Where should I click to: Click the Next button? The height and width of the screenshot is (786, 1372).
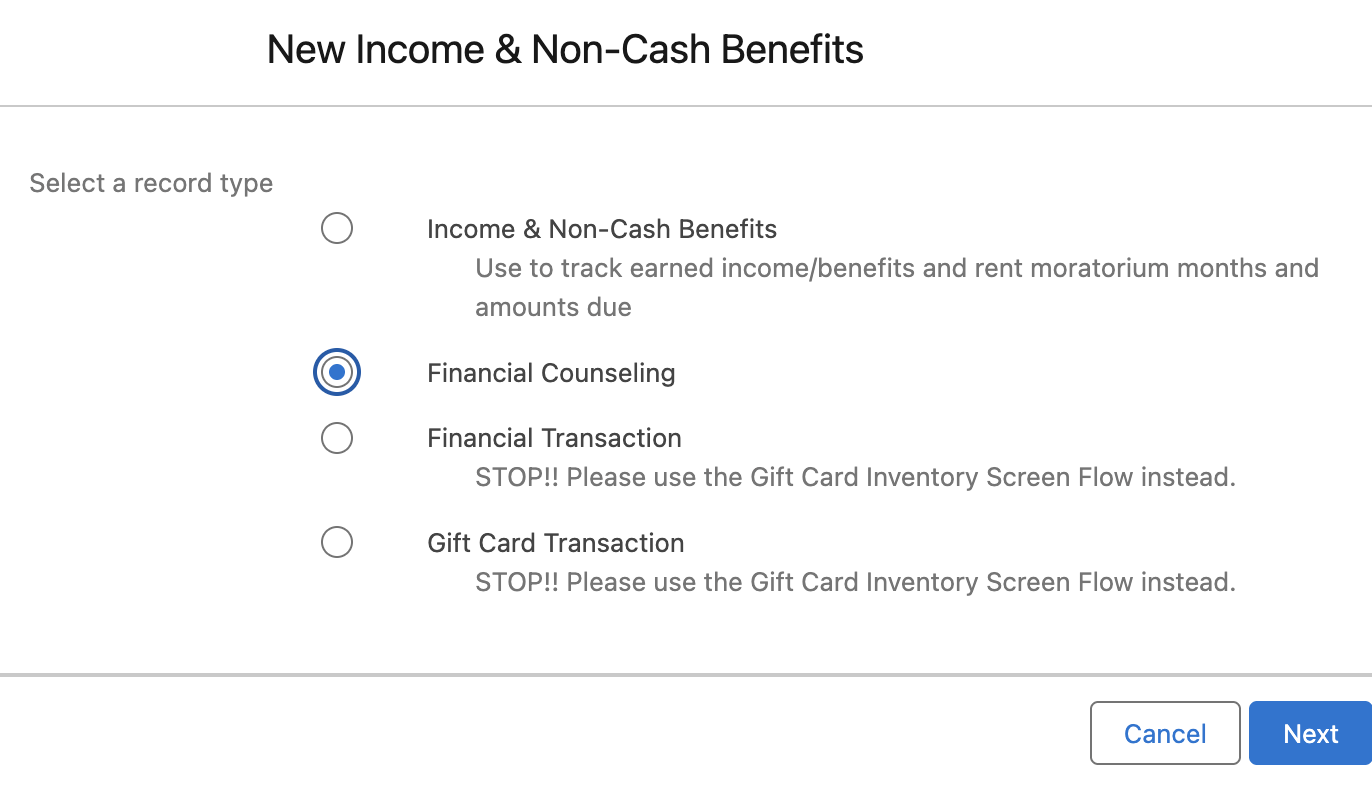(1310, 734)
